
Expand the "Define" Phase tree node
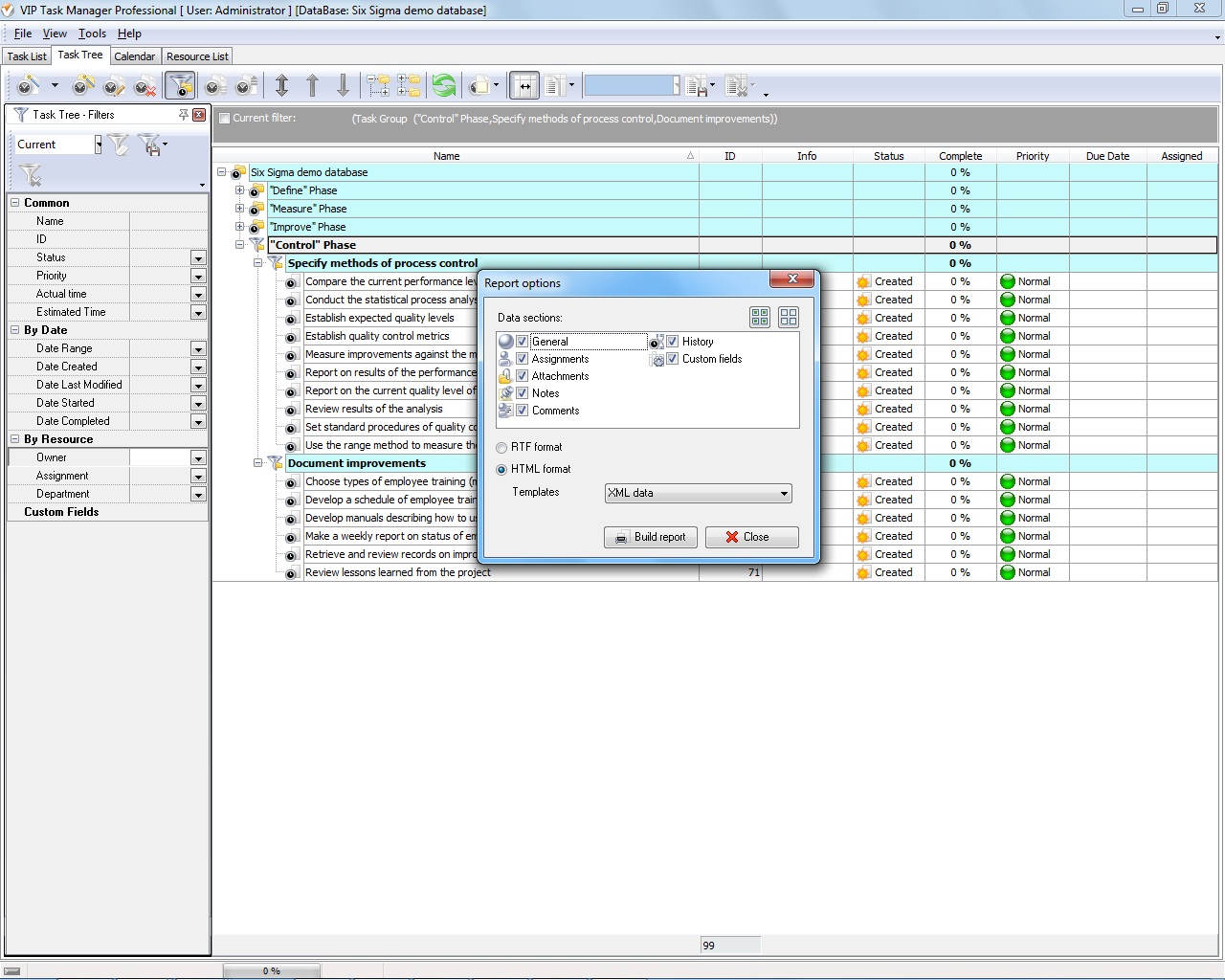[x=240, y=190]
